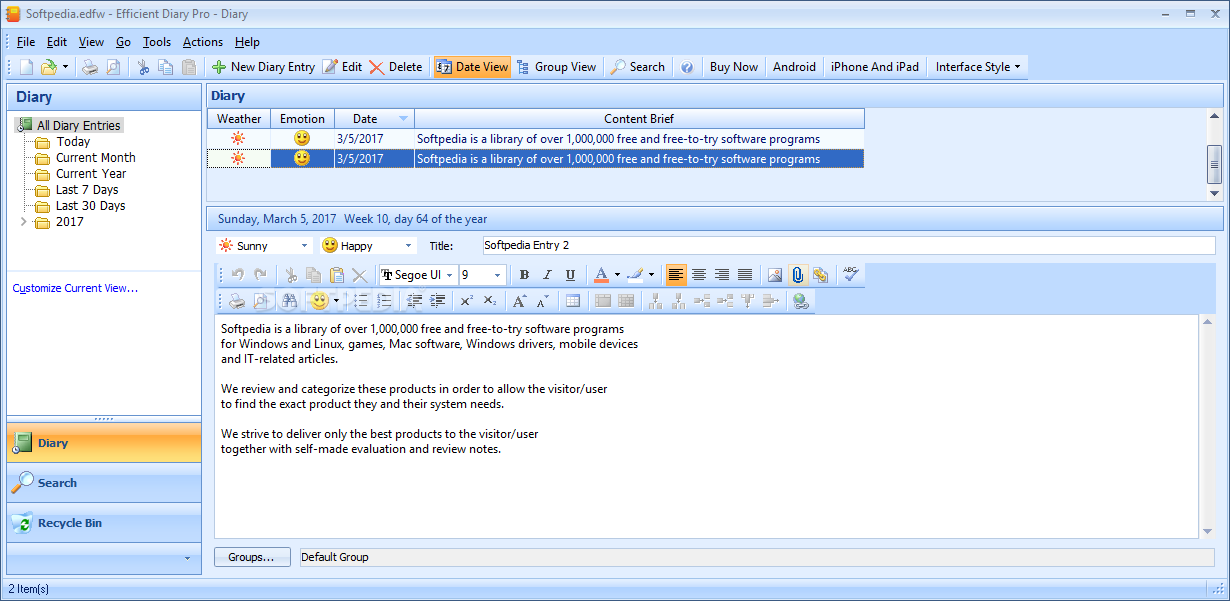
Task: Open the emoticon dropdown arrow
Action: (336, 300)
